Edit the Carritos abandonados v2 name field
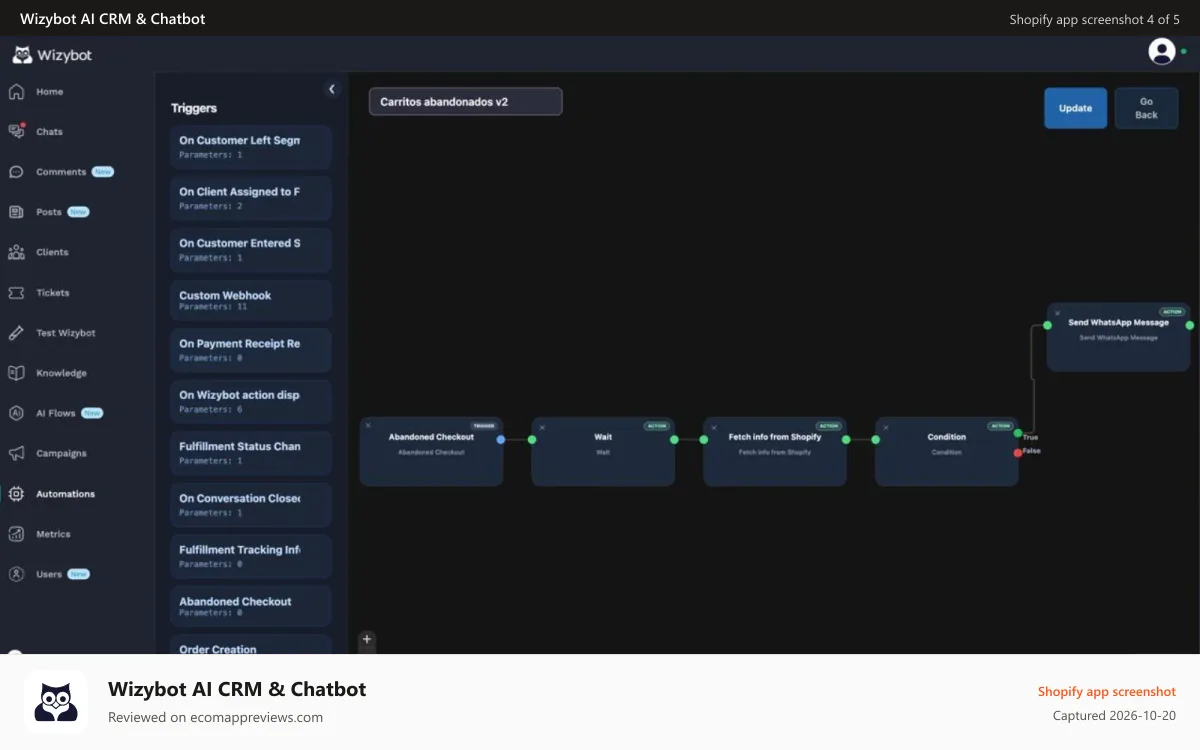This screenshot has width=1200, height=750. (466, 102)
